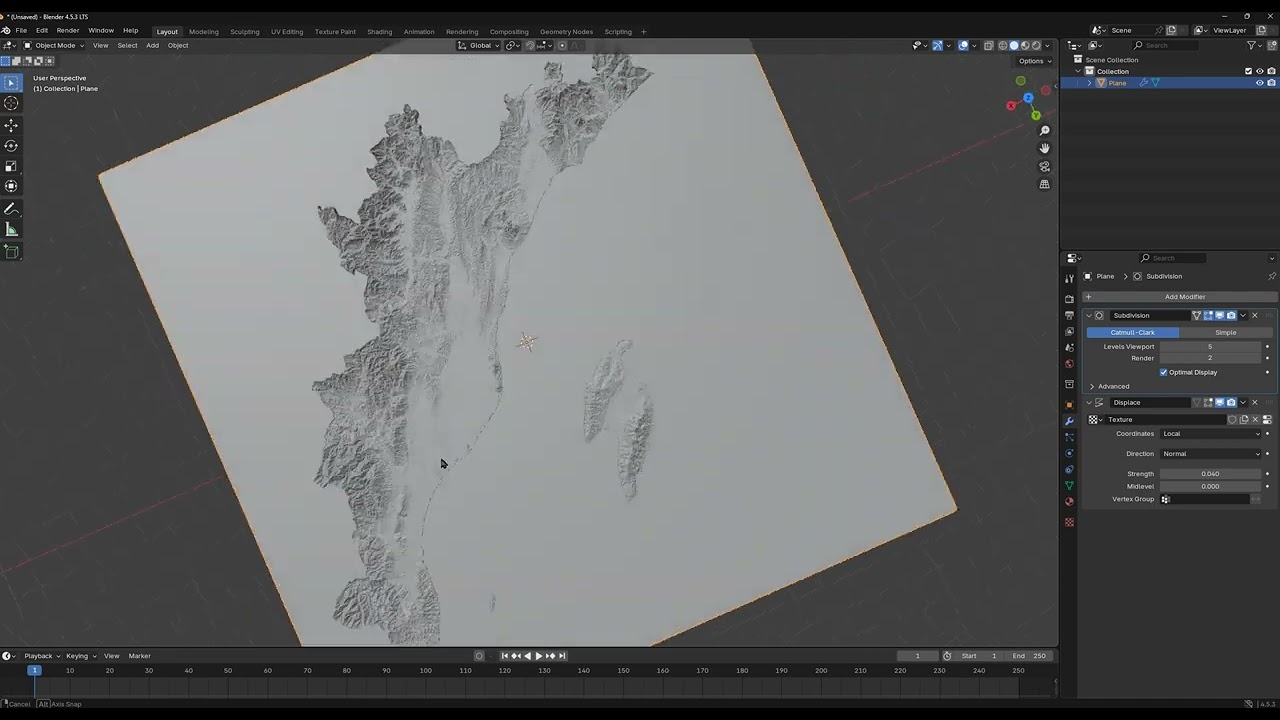
Task: Open the Particles properties tab
Action: click(1069, 437)
